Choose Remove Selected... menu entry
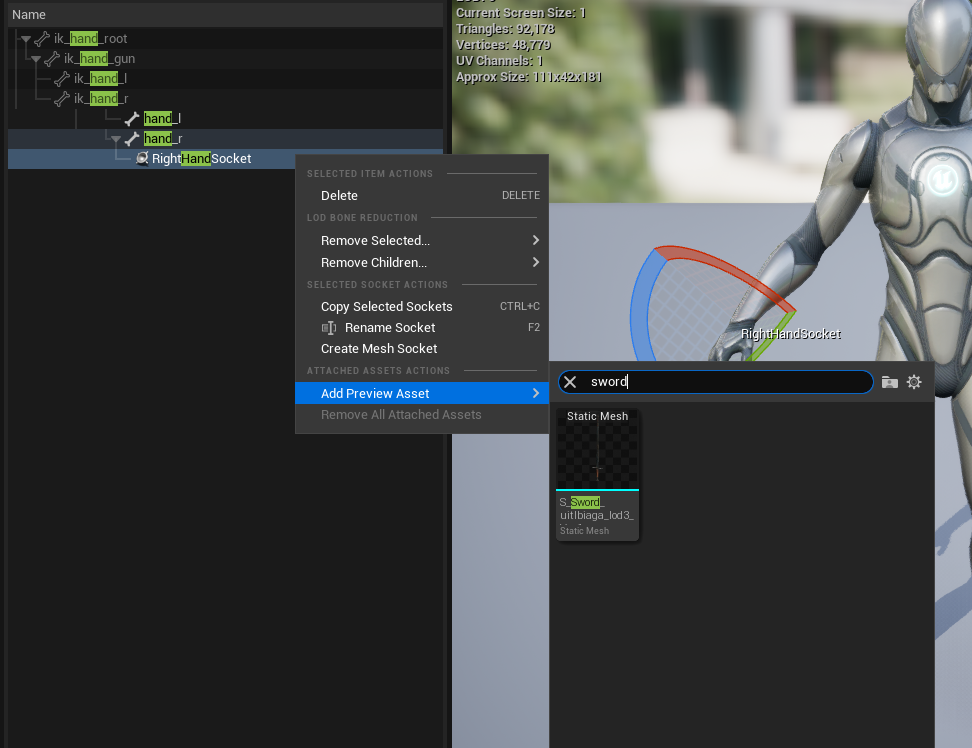Image resolution: width=972 pixels, height=748 pixels. [x=422, y=240]
